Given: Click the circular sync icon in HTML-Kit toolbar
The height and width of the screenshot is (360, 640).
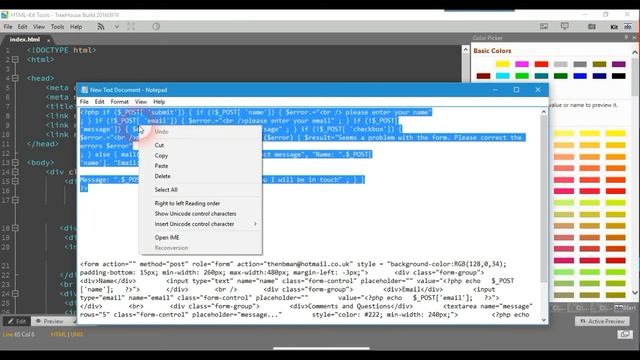Looking at the screenshot, I should (156, 27).
